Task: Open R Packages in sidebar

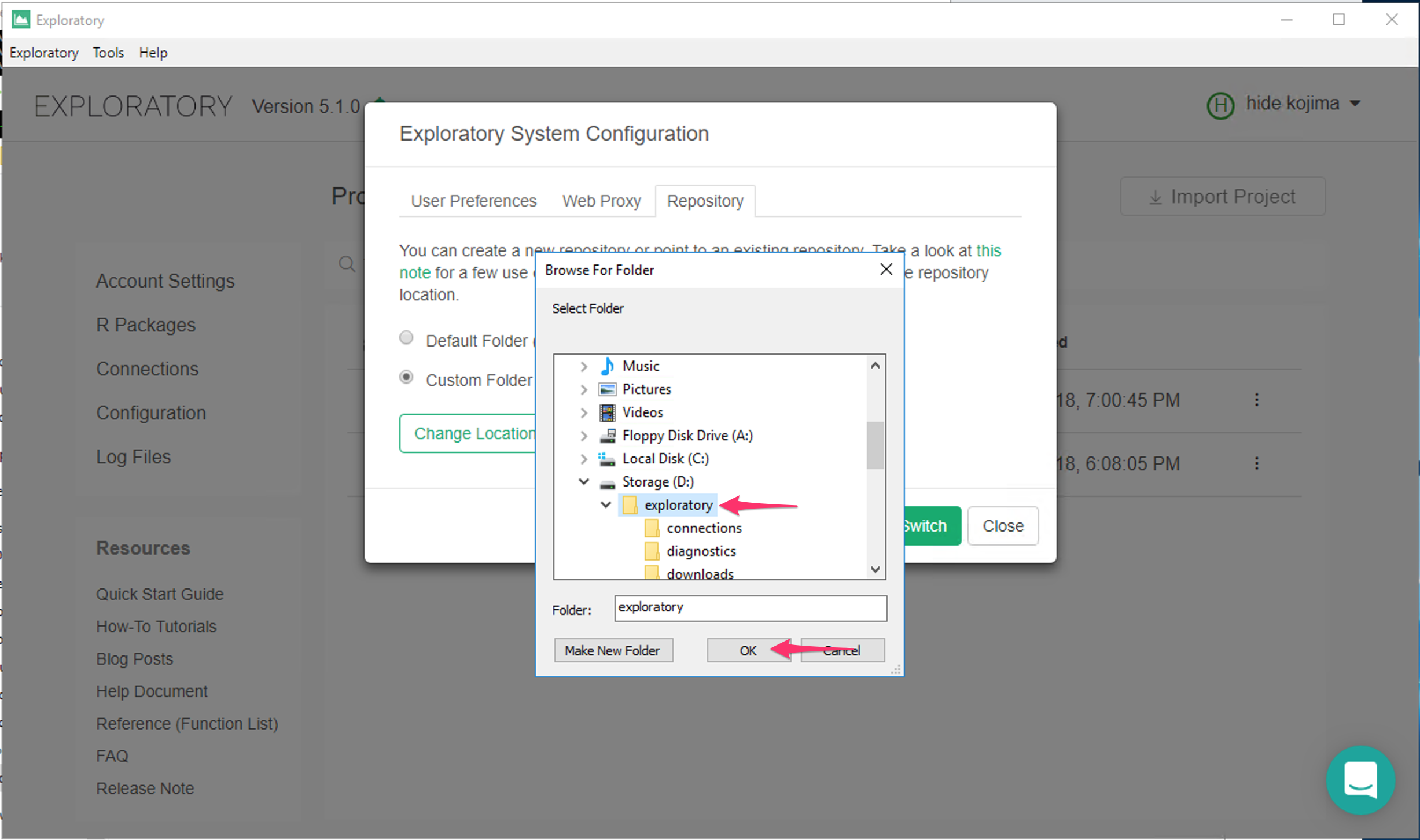Action: point(146,325)
